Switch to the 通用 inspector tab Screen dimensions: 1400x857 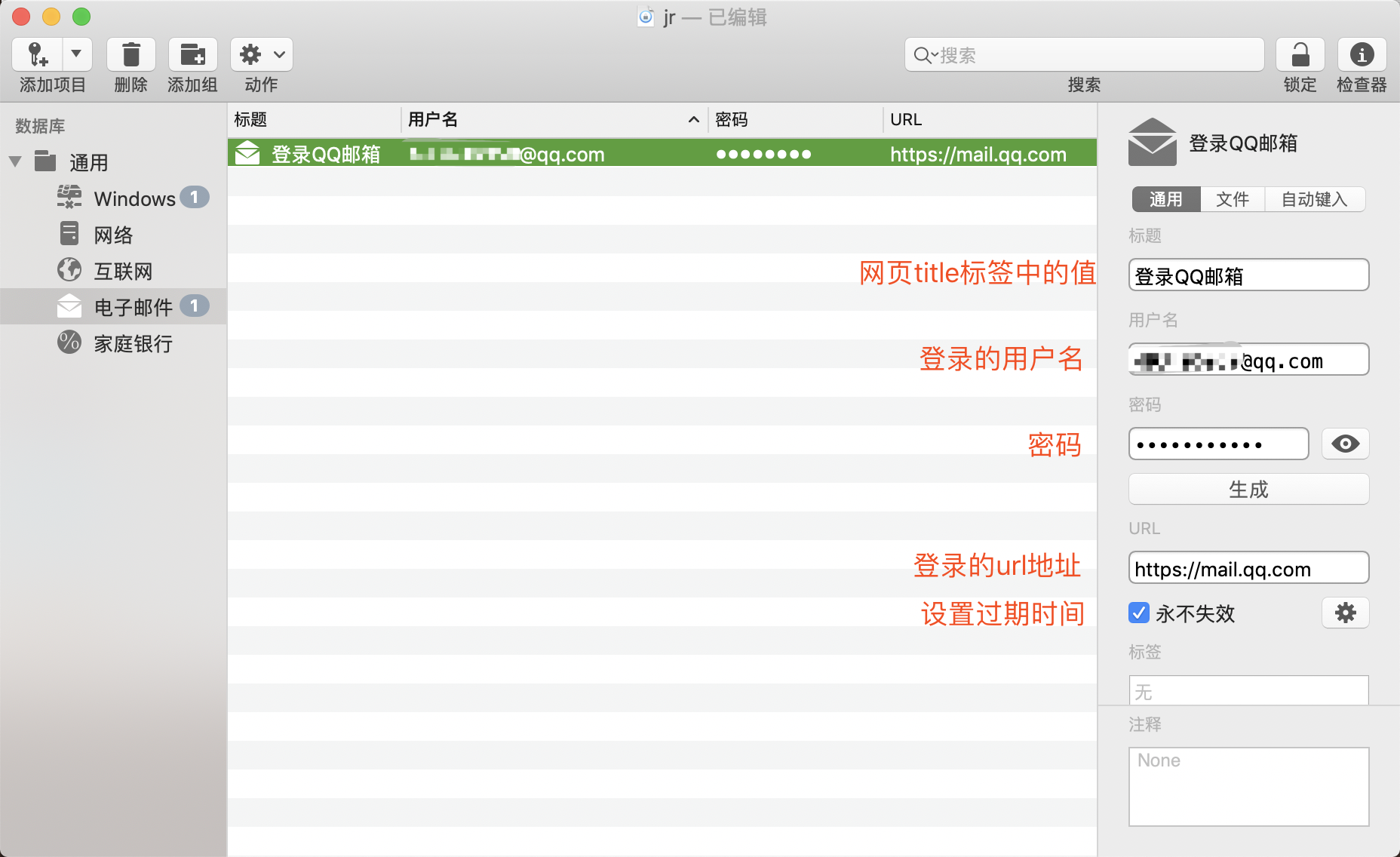(x=1166, y=199)
